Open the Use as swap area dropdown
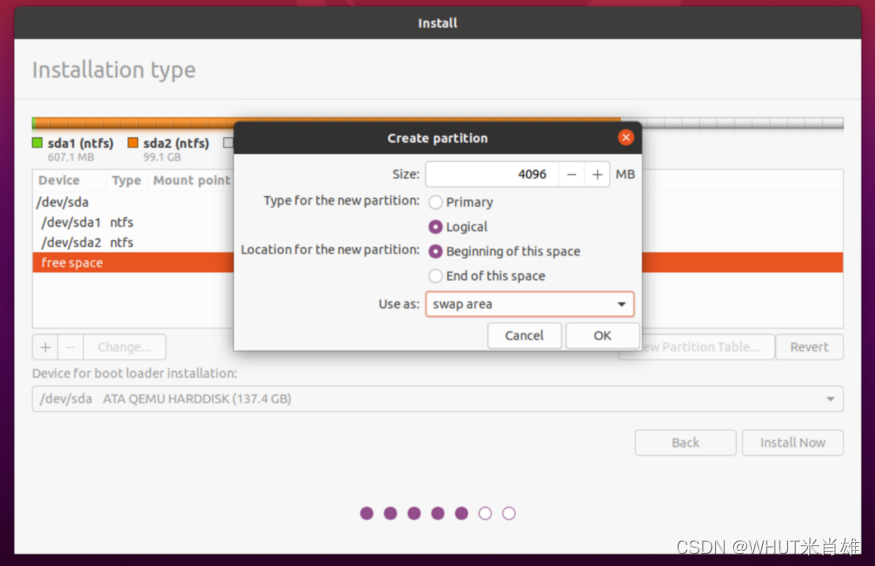The width and height of the screenshot is (875, 566). pyautogui.click(x=530, y=304)
